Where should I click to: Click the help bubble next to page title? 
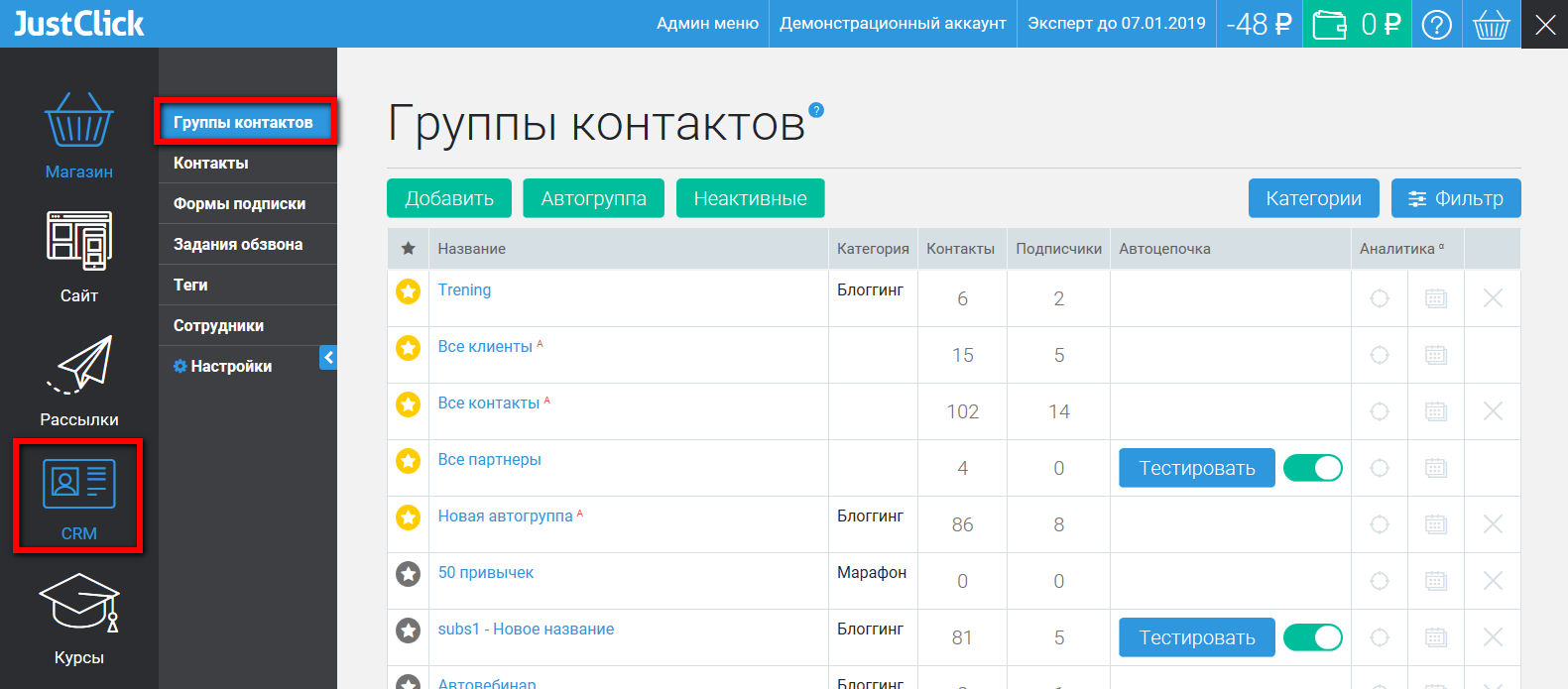coord(816,110)
